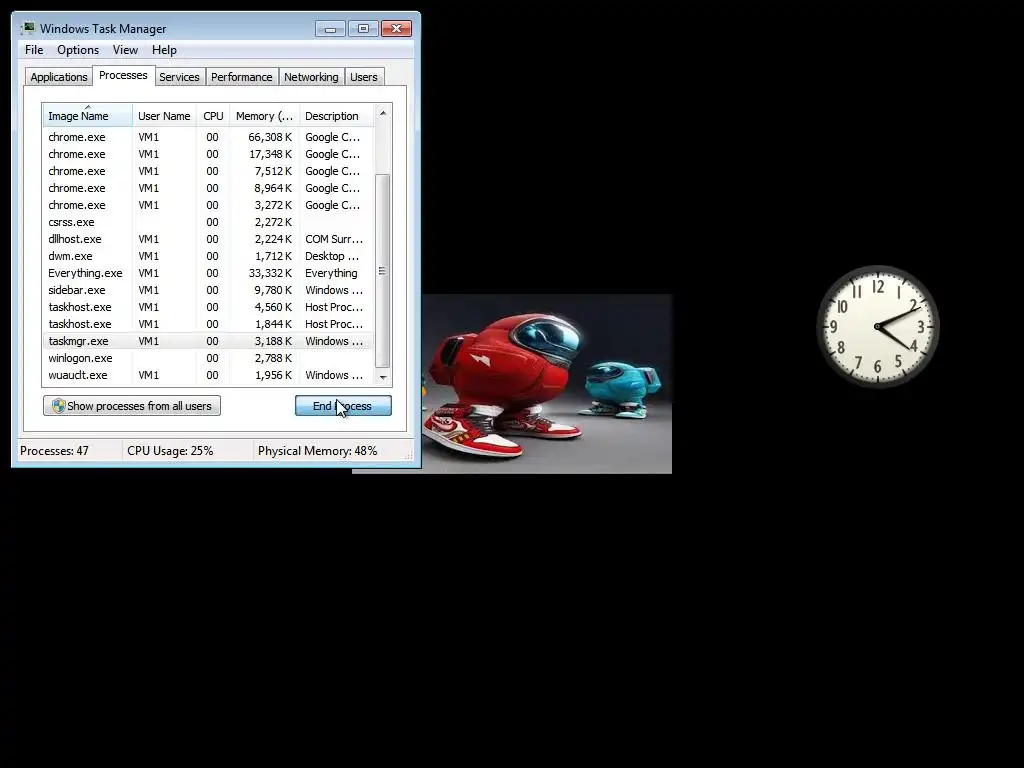The height and width of the screenshot is (768, 1024).
Task: Open the View menu
Action: (125, 50)
